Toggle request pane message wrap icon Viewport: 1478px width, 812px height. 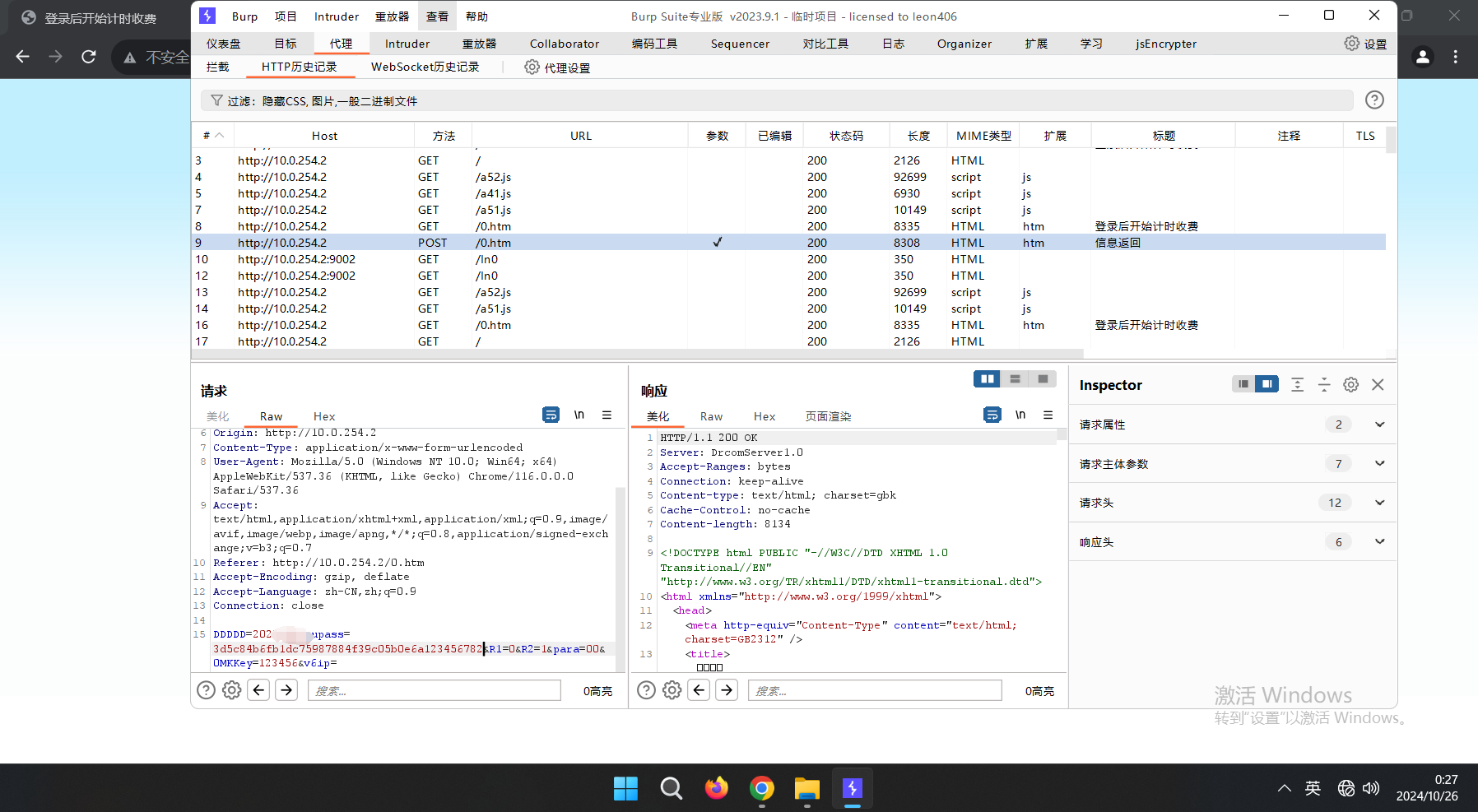pos(551,415)
